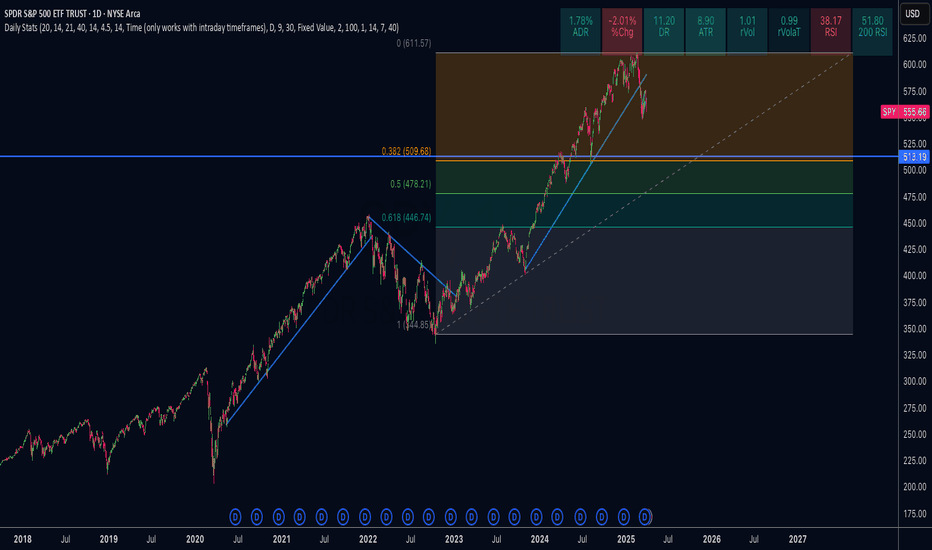Click the dividend marker for March 2021

tap(300, 517)
